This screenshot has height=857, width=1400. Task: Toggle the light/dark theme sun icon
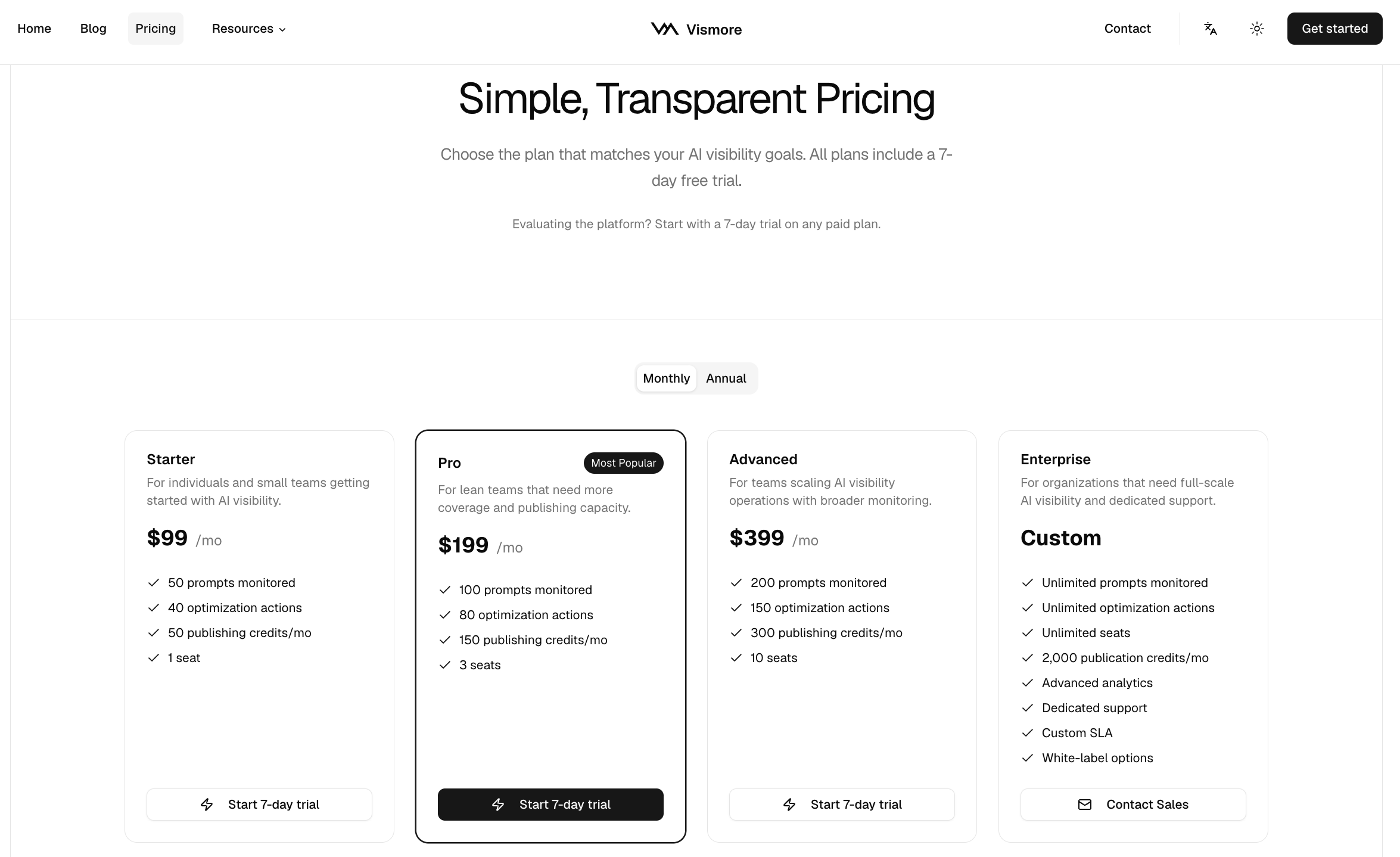(1256, 29)
